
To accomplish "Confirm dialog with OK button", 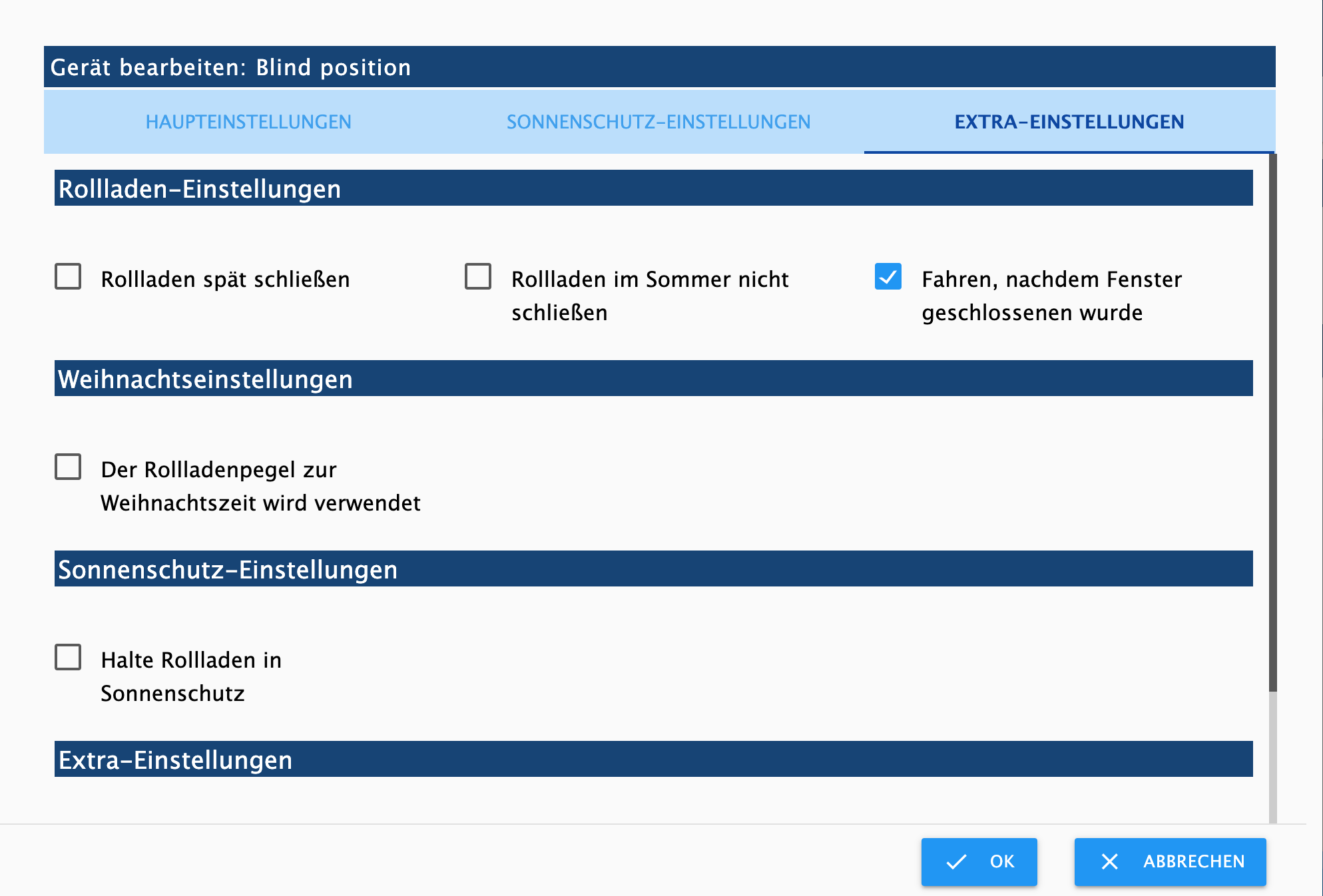I will 979,862.
